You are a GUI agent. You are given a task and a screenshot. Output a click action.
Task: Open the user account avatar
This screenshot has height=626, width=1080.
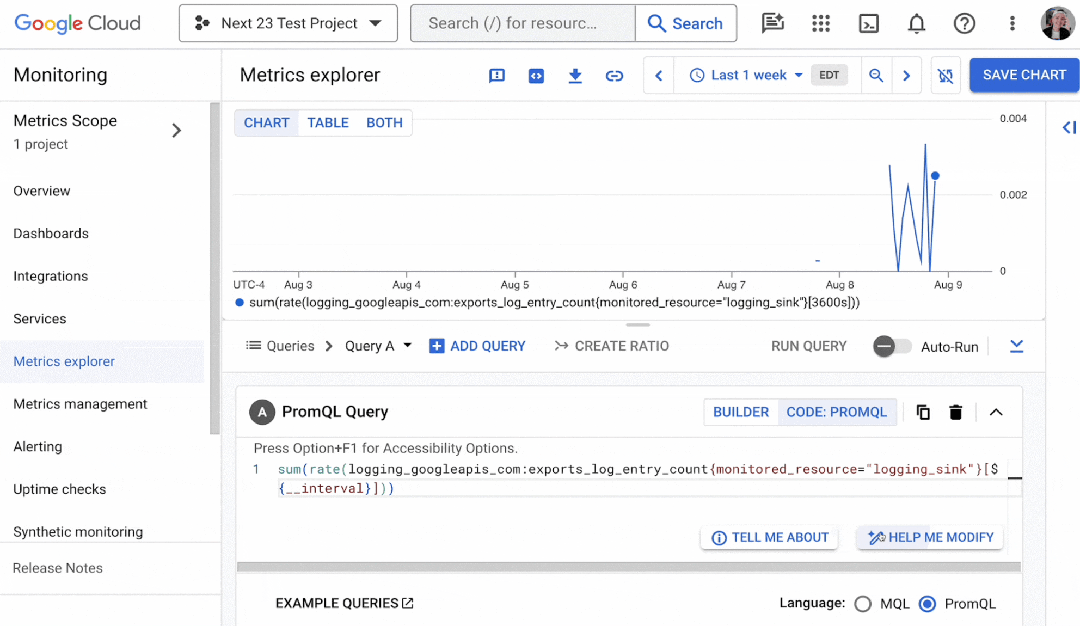1058,23
